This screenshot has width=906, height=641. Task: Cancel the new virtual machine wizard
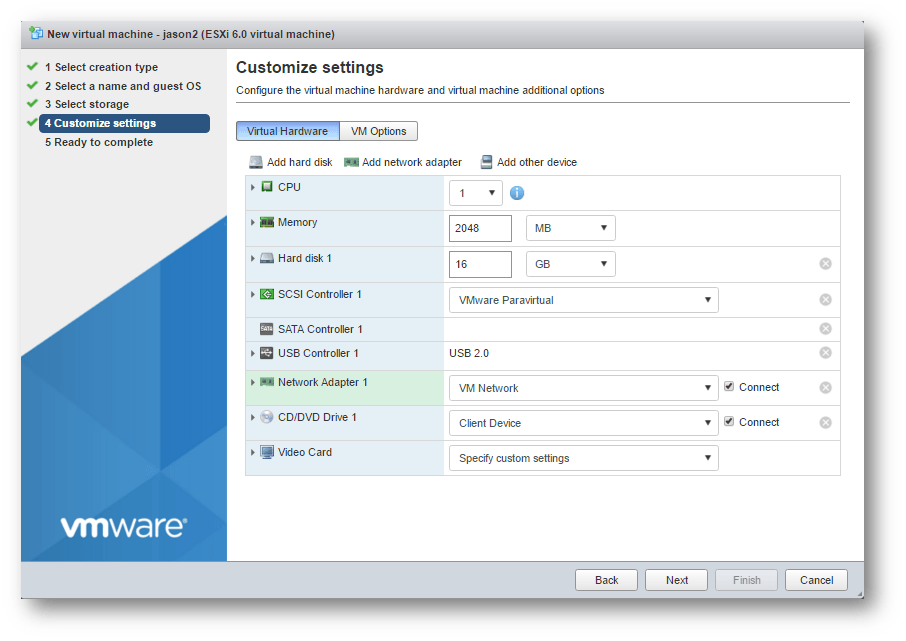[816, 580]
